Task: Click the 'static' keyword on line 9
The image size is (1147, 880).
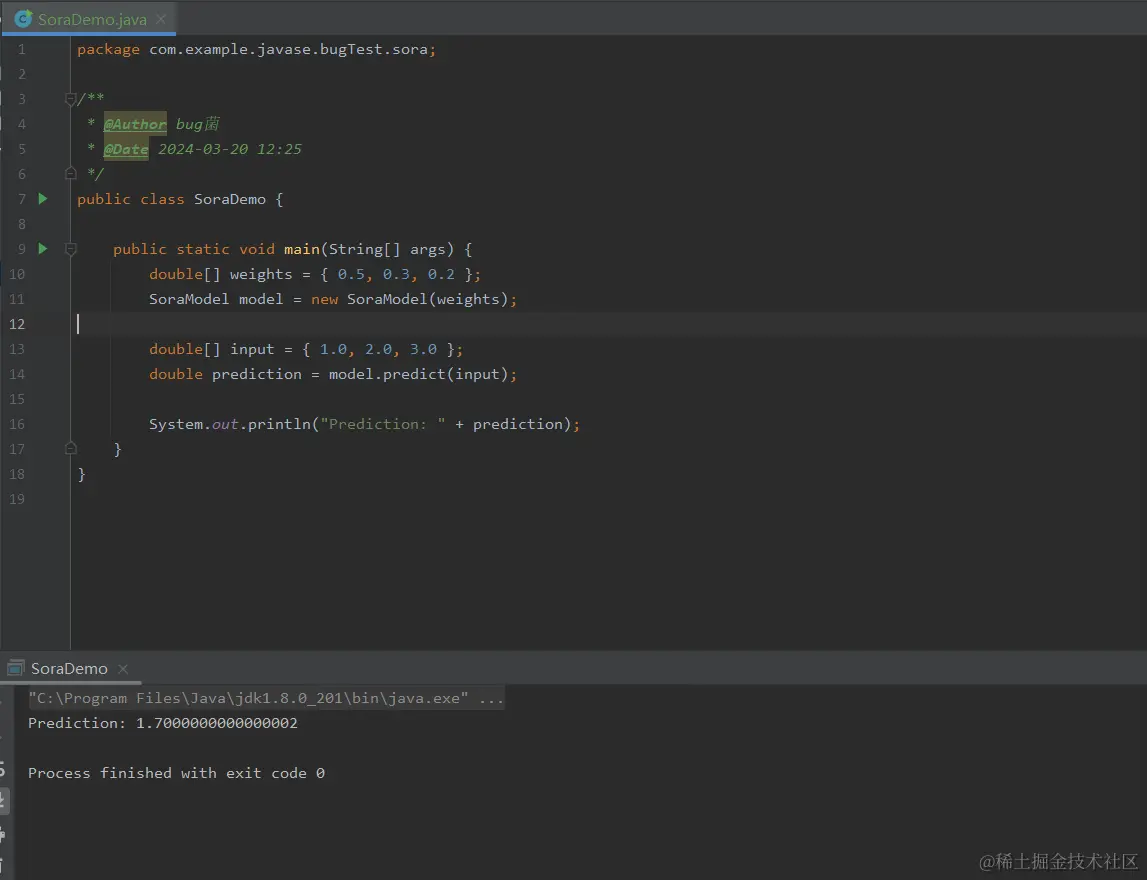Action: (203, 249)
